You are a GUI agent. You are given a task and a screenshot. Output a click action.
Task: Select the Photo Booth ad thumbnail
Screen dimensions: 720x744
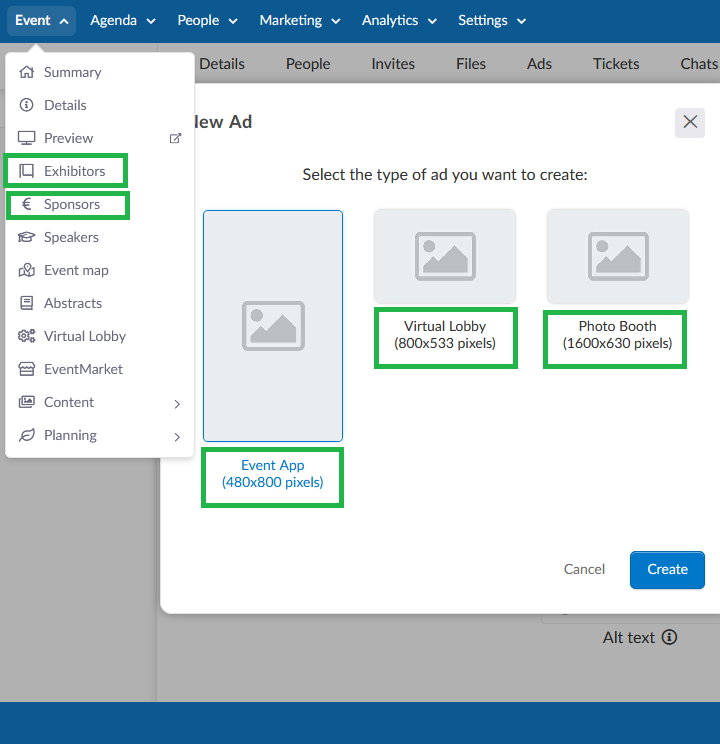[617, 256]
